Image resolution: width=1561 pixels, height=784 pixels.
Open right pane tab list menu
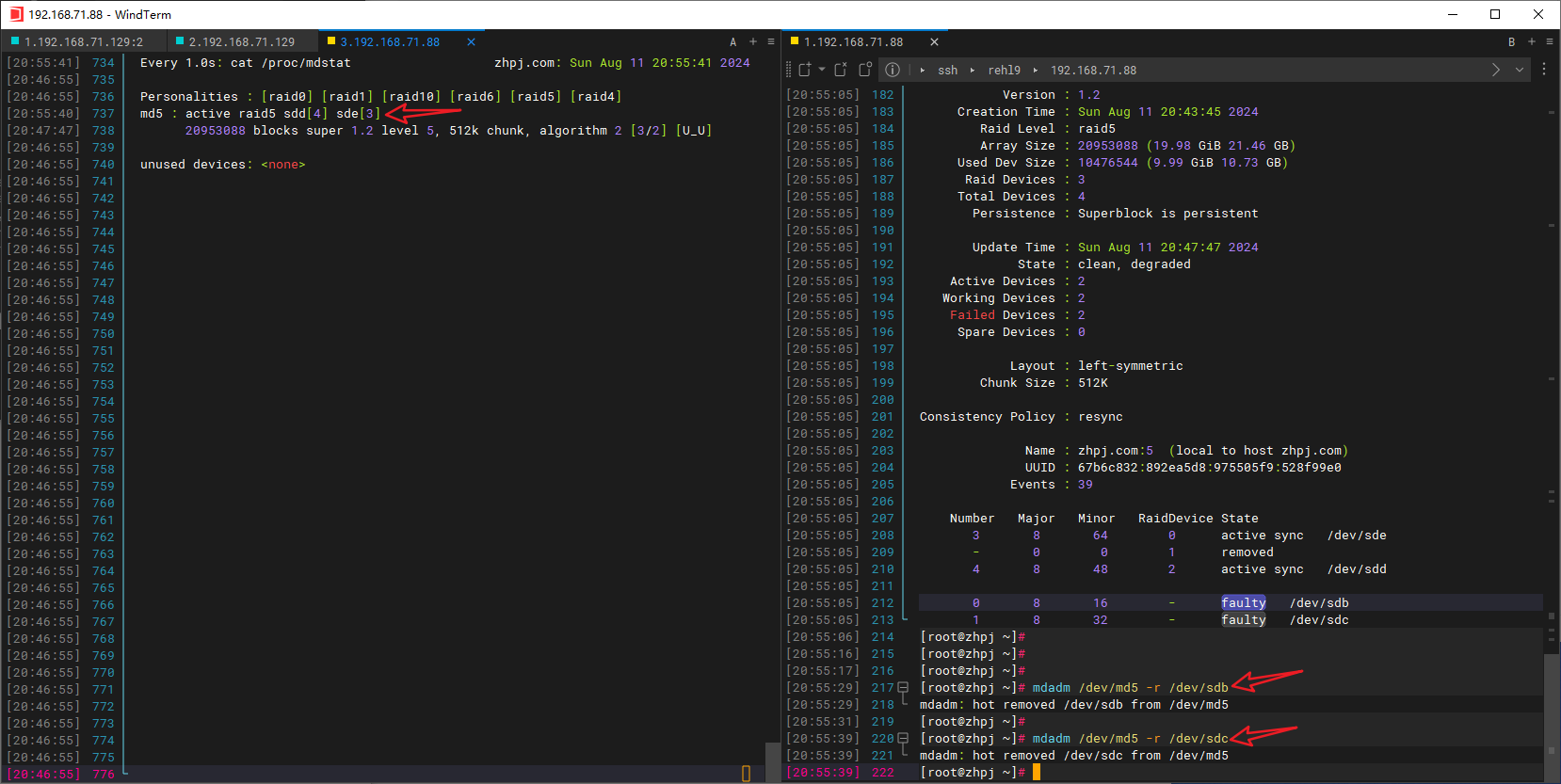(1550, 41)
